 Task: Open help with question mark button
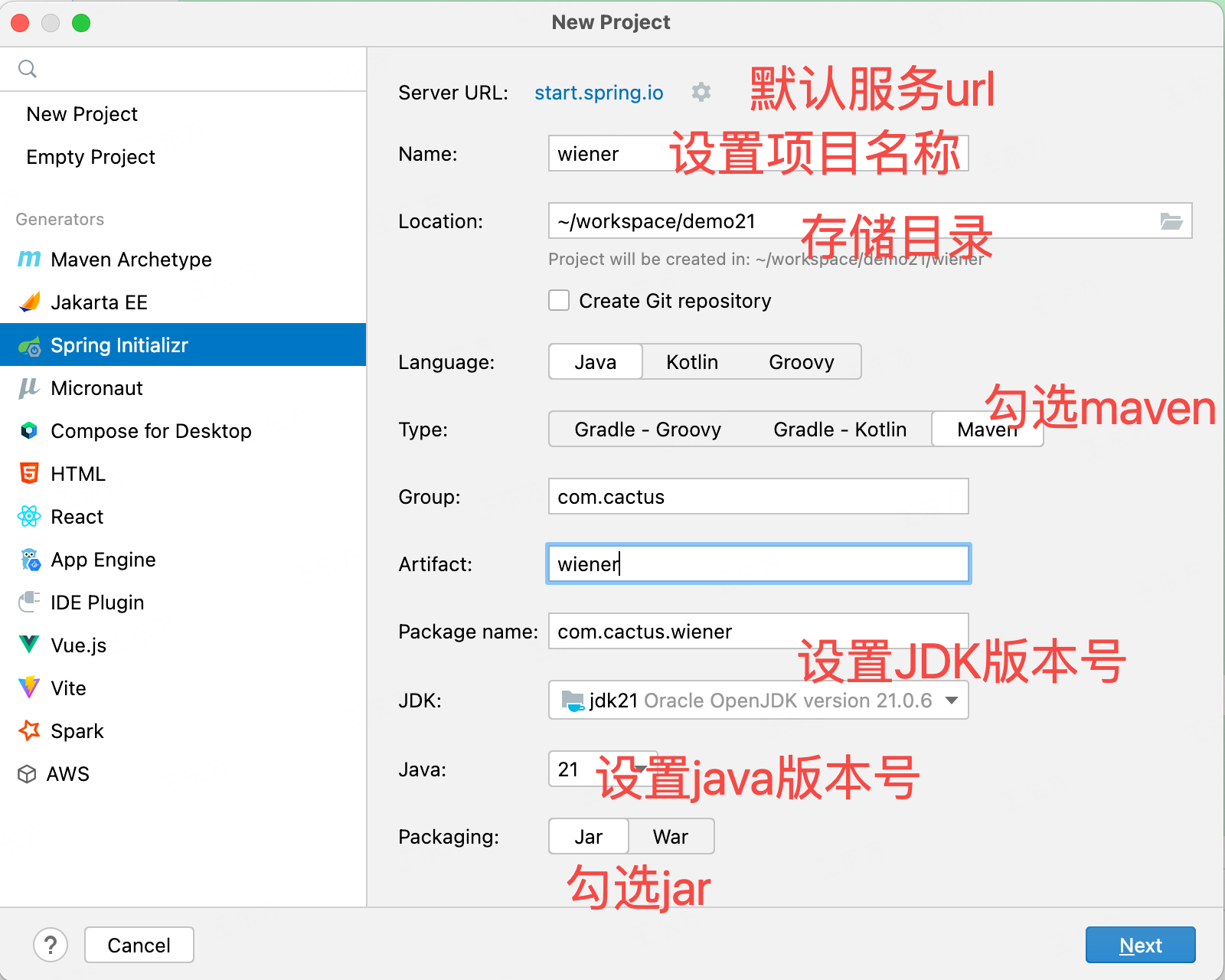click(51, 945)
